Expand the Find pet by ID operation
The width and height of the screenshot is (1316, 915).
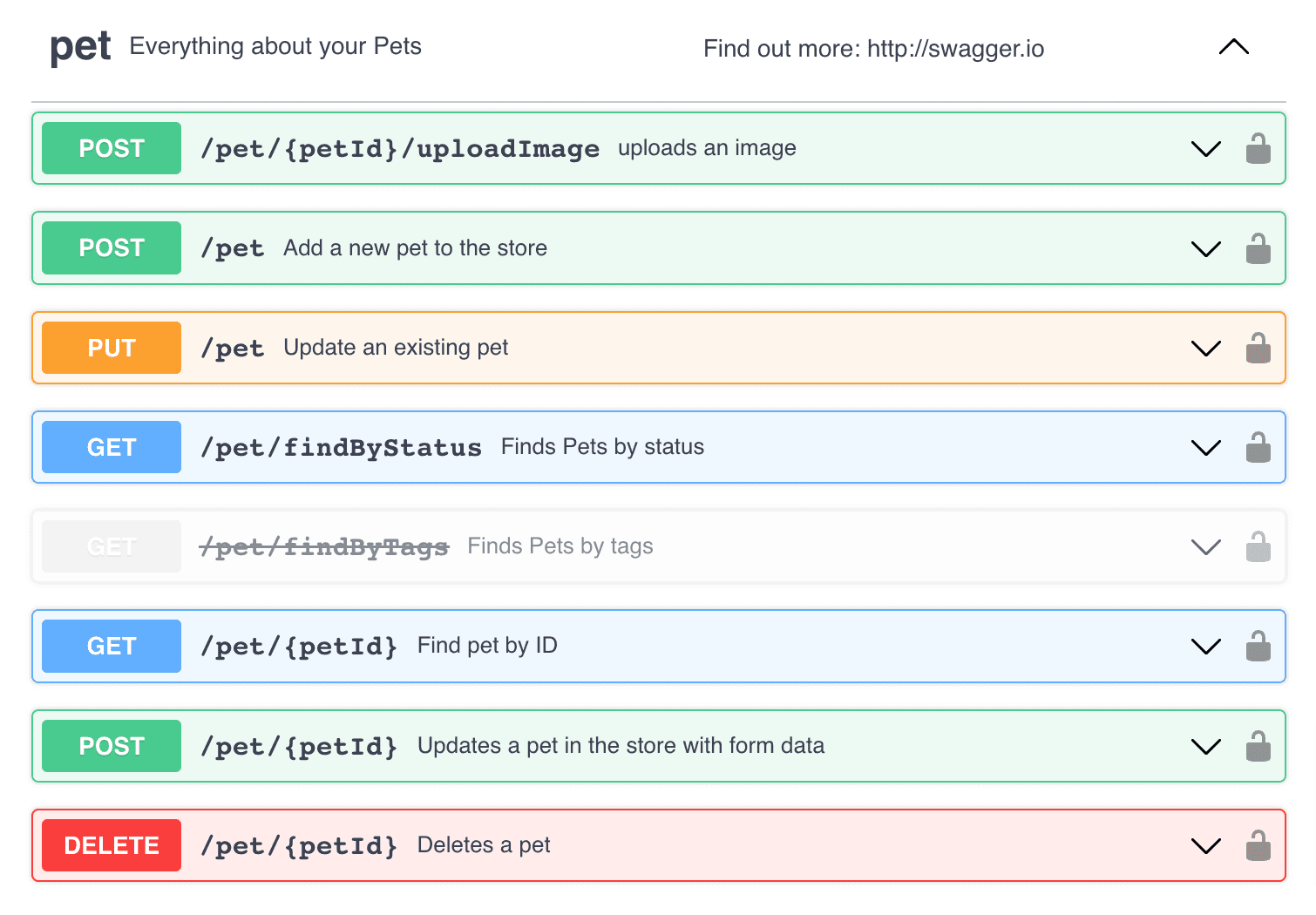coord(1205,646)
